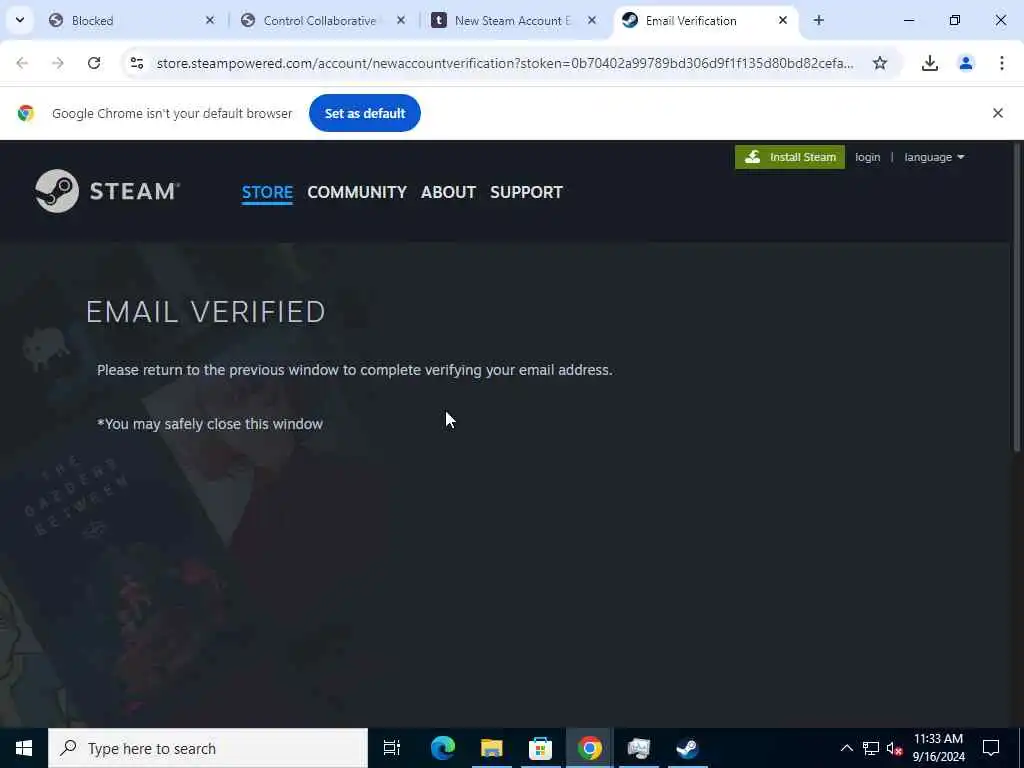Go back to the previous page
Image resolution: width=1024 pixels, height=768 pixels.
(x=22, y=63)
